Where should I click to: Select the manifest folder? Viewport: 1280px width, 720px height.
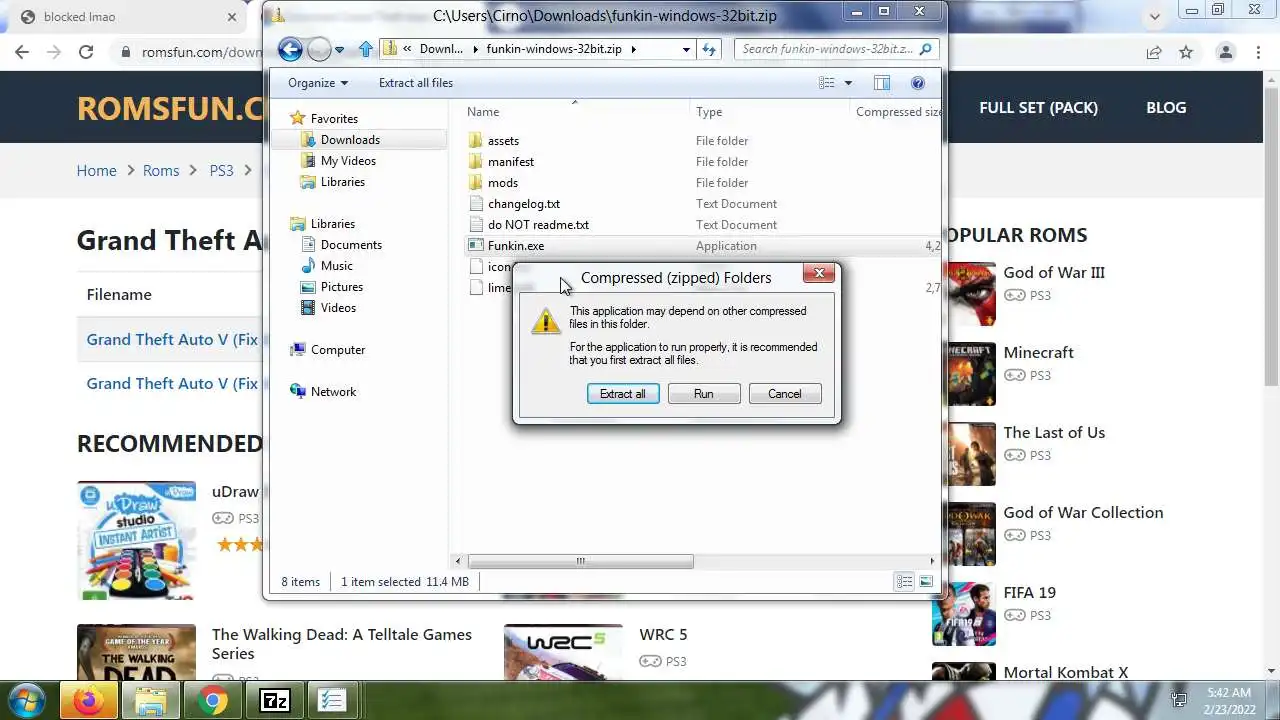(511, 162)
